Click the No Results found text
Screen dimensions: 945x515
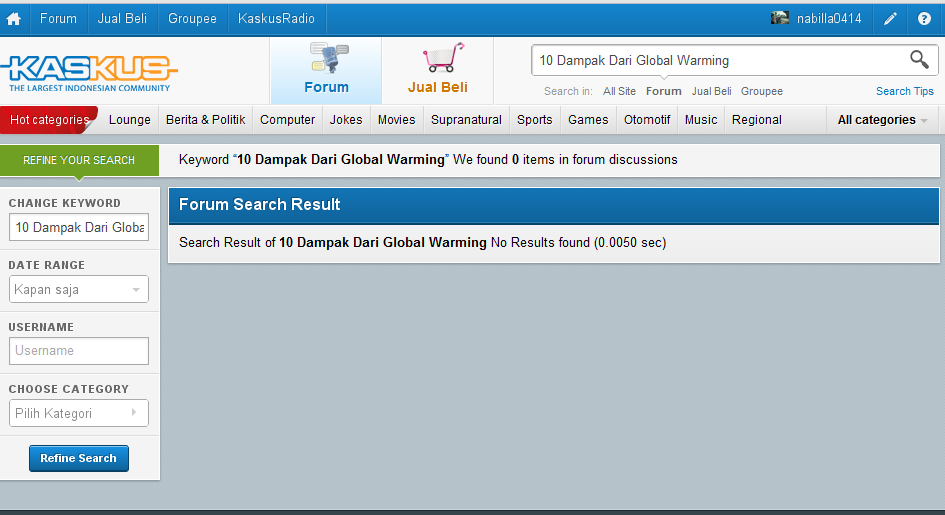coord(540,243)
